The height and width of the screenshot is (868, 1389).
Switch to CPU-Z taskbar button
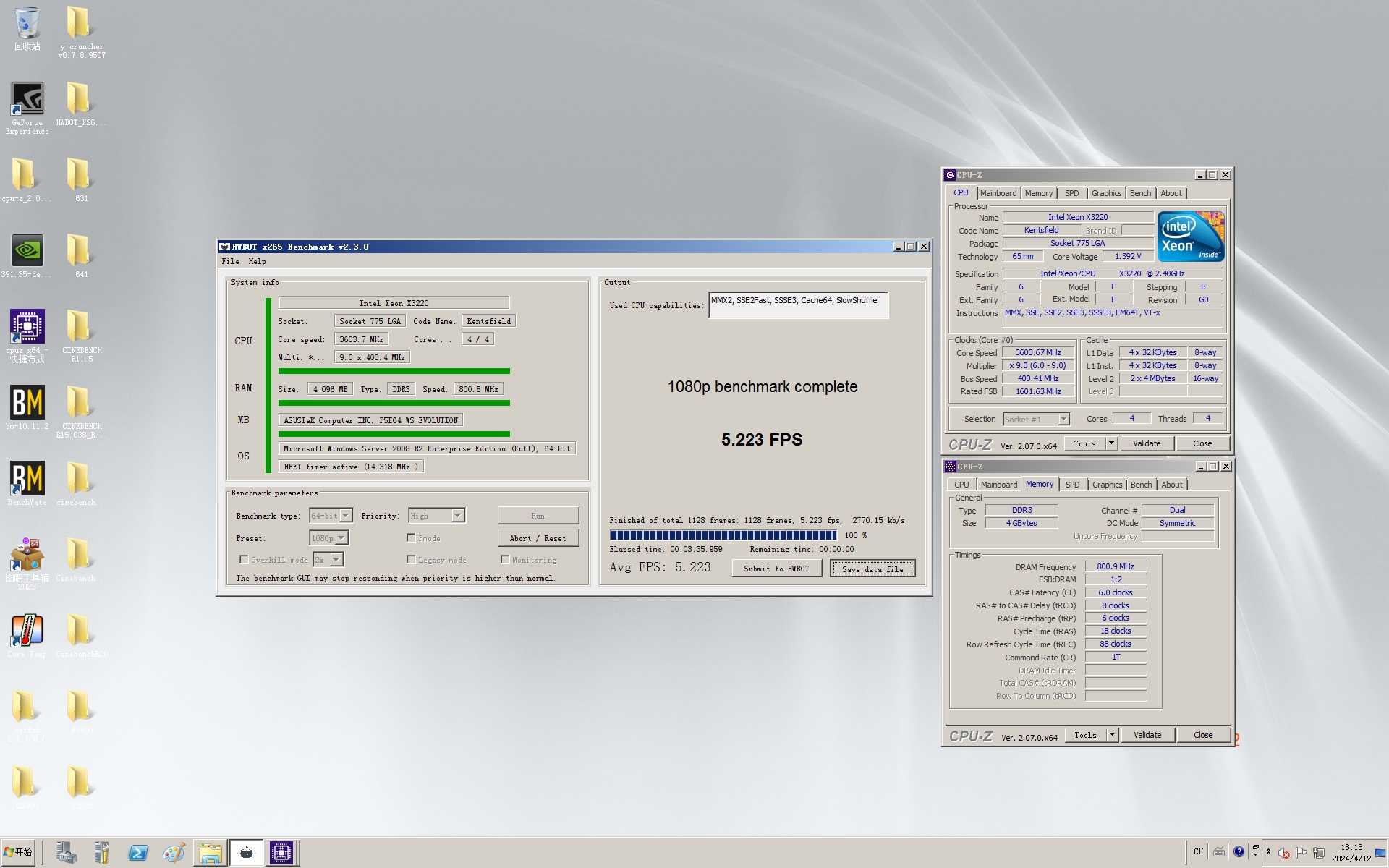pos(281,852)
